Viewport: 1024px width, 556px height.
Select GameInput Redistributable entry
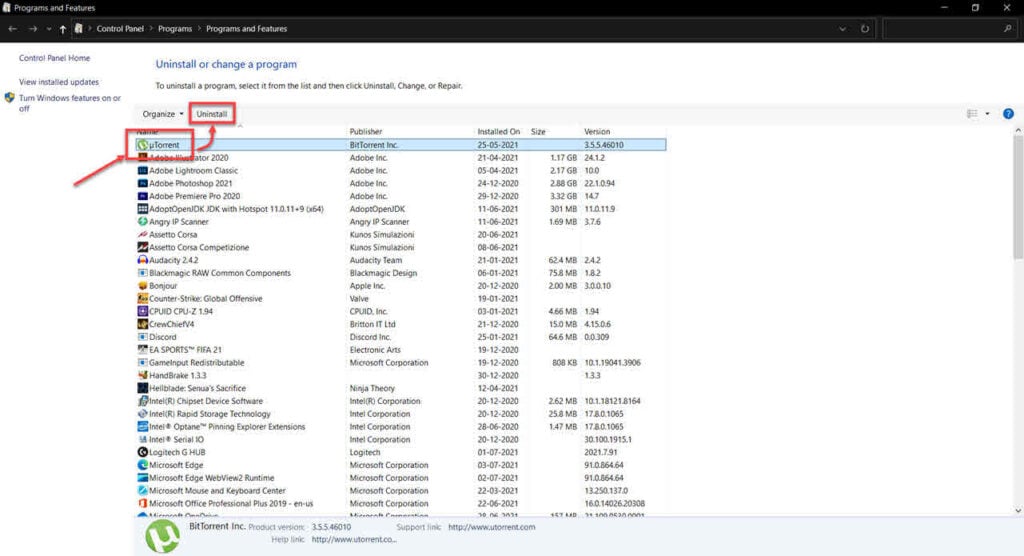(401, 363)
